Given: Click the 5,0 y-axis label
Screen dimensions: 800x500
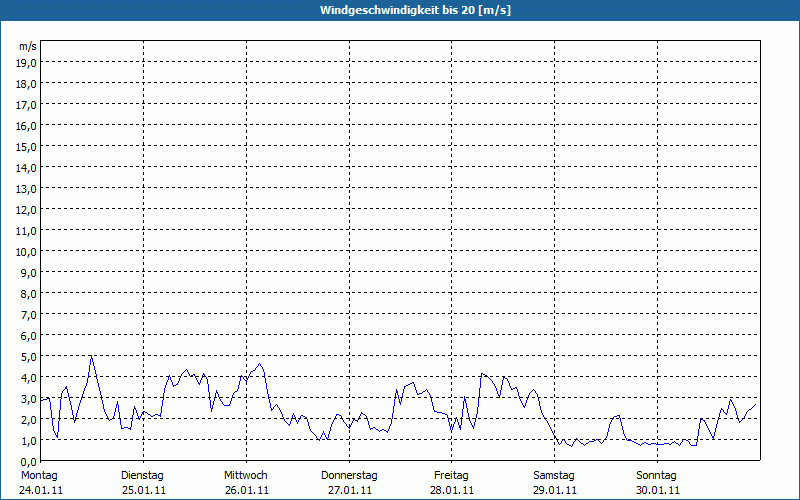Looking at the screenshot, I should tap(29, 357).
